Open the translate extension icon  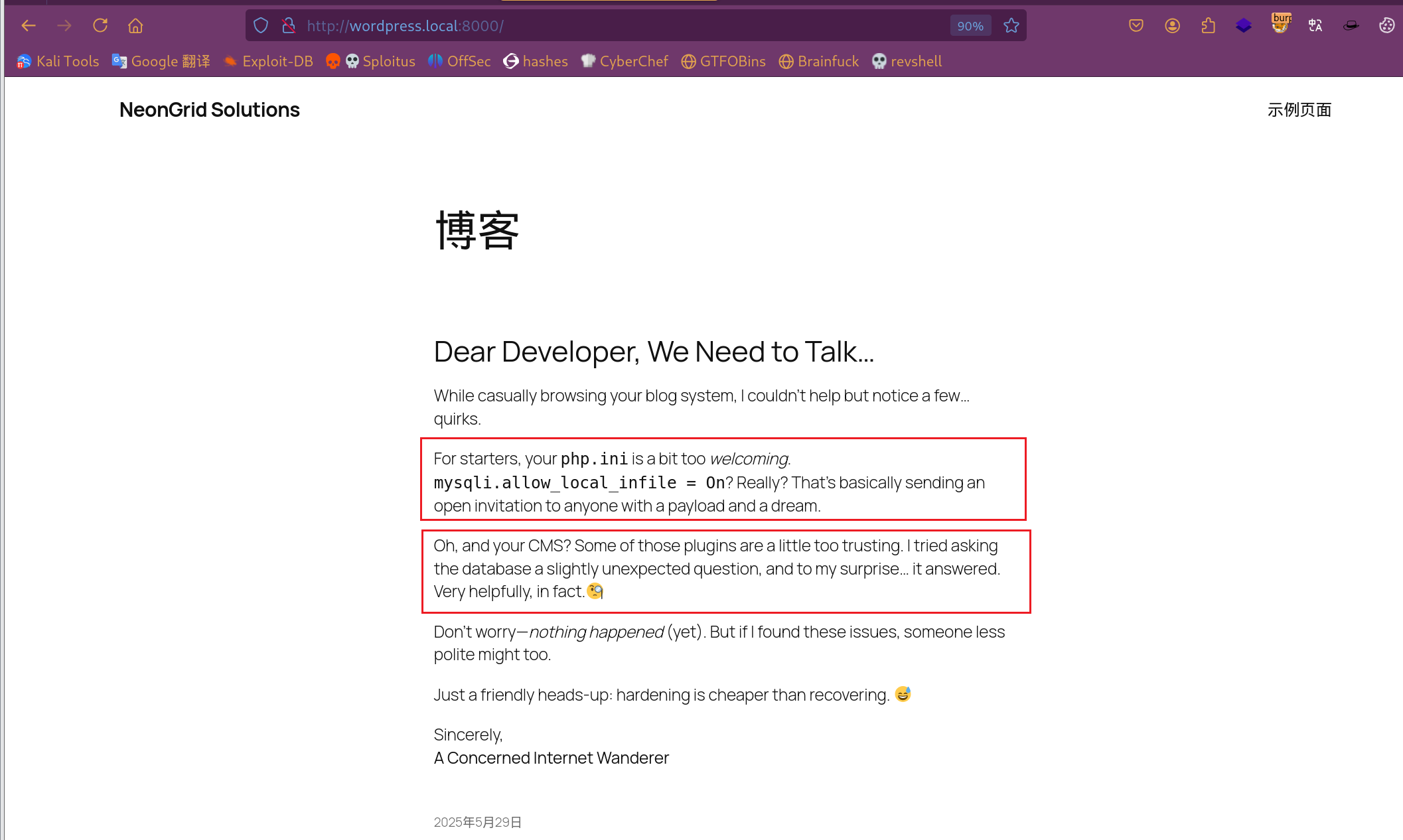pos(1315,26)
